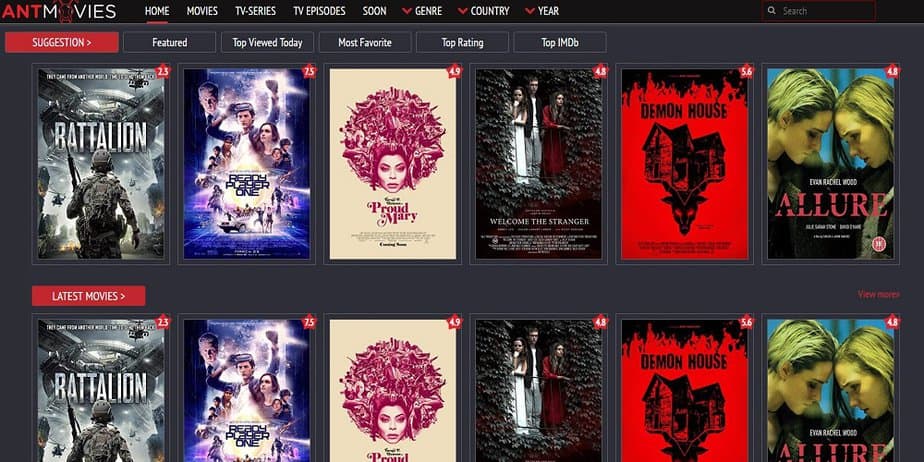
Task: Follow the View more link
Action: (879, 295)
